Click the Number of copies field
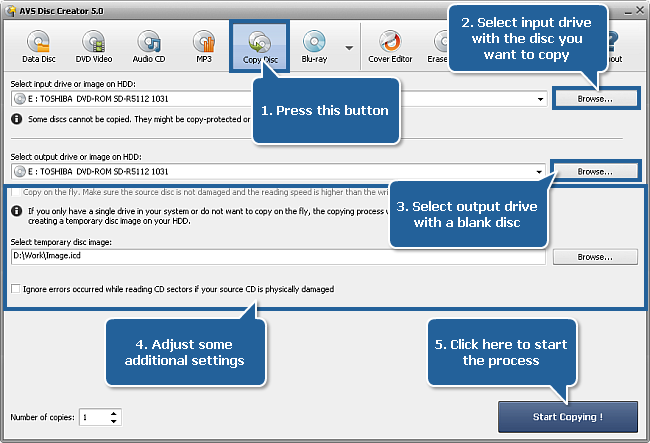 point(95,417)
